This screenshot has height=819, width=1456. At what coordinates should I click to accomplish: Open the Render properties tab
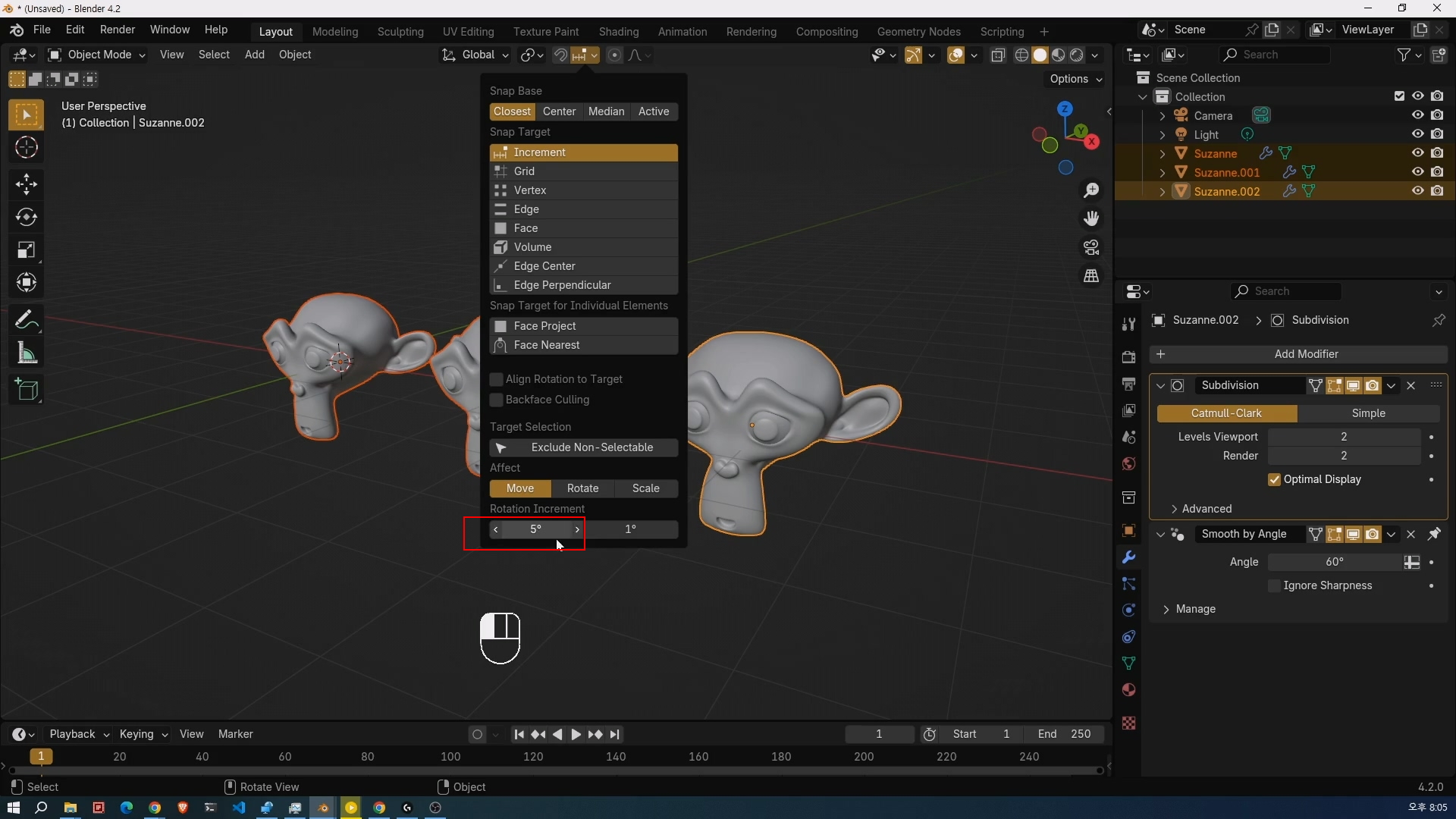[1128, 357]
